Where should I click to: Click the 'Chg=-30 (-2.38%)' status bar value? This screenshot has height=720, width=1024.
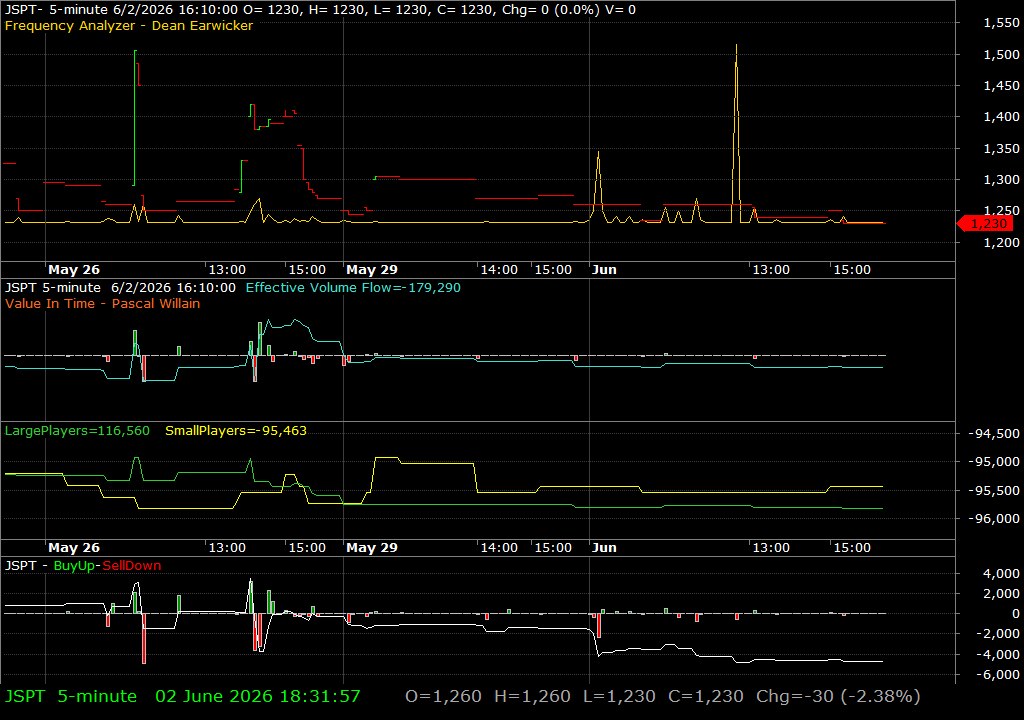click(838, 696)
